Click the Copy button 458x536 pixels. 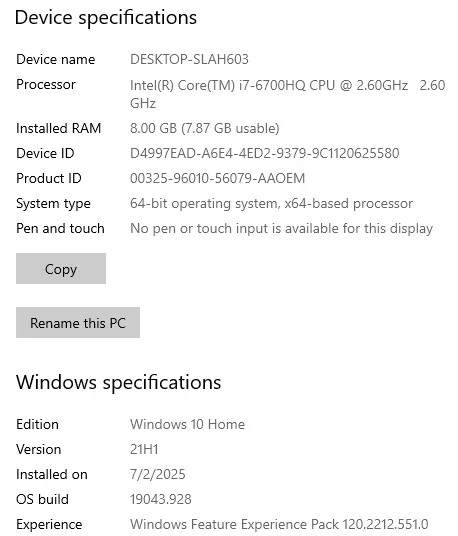point(61,269)
